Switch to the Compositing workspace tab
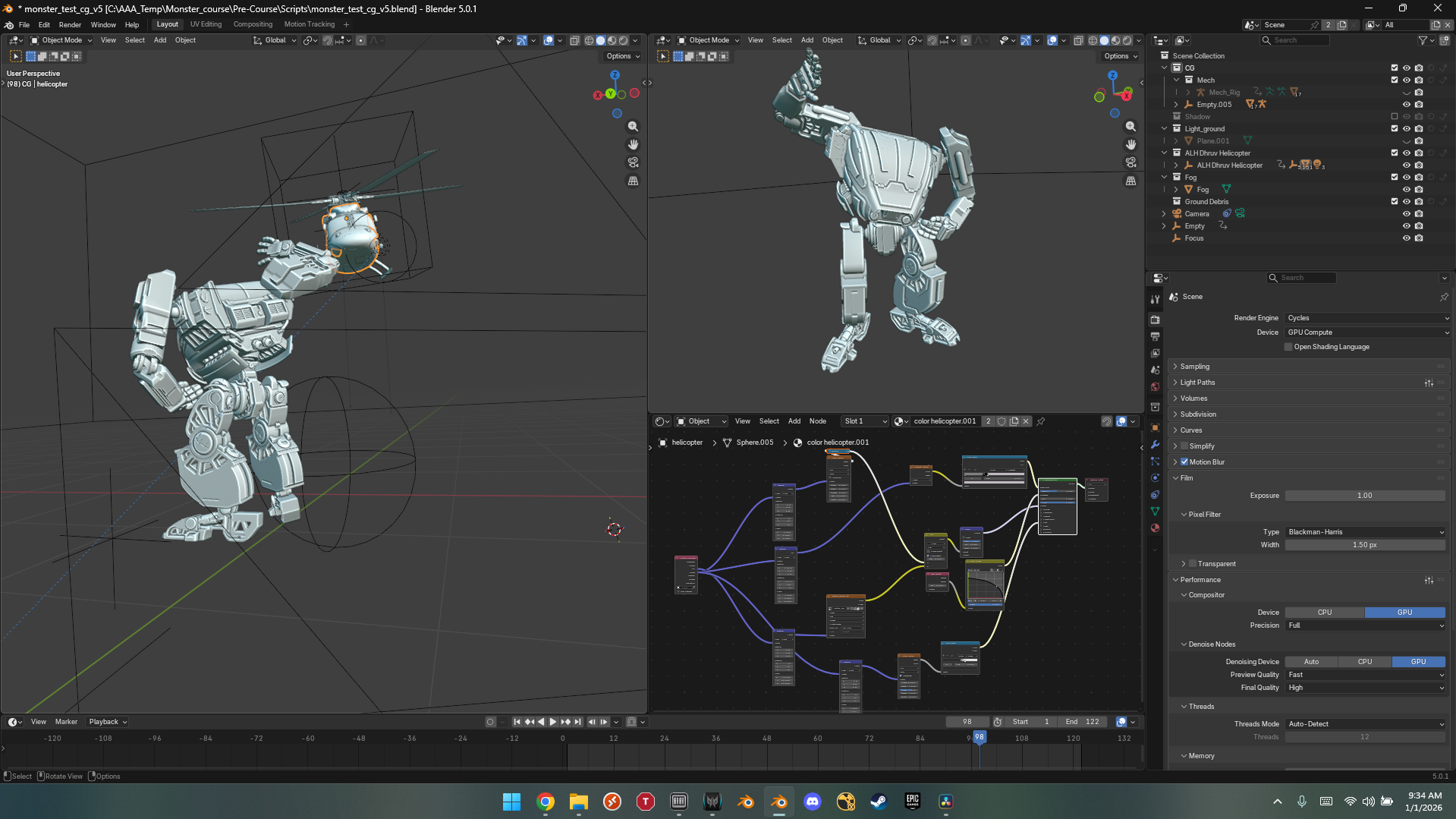 tap(253, 24)
